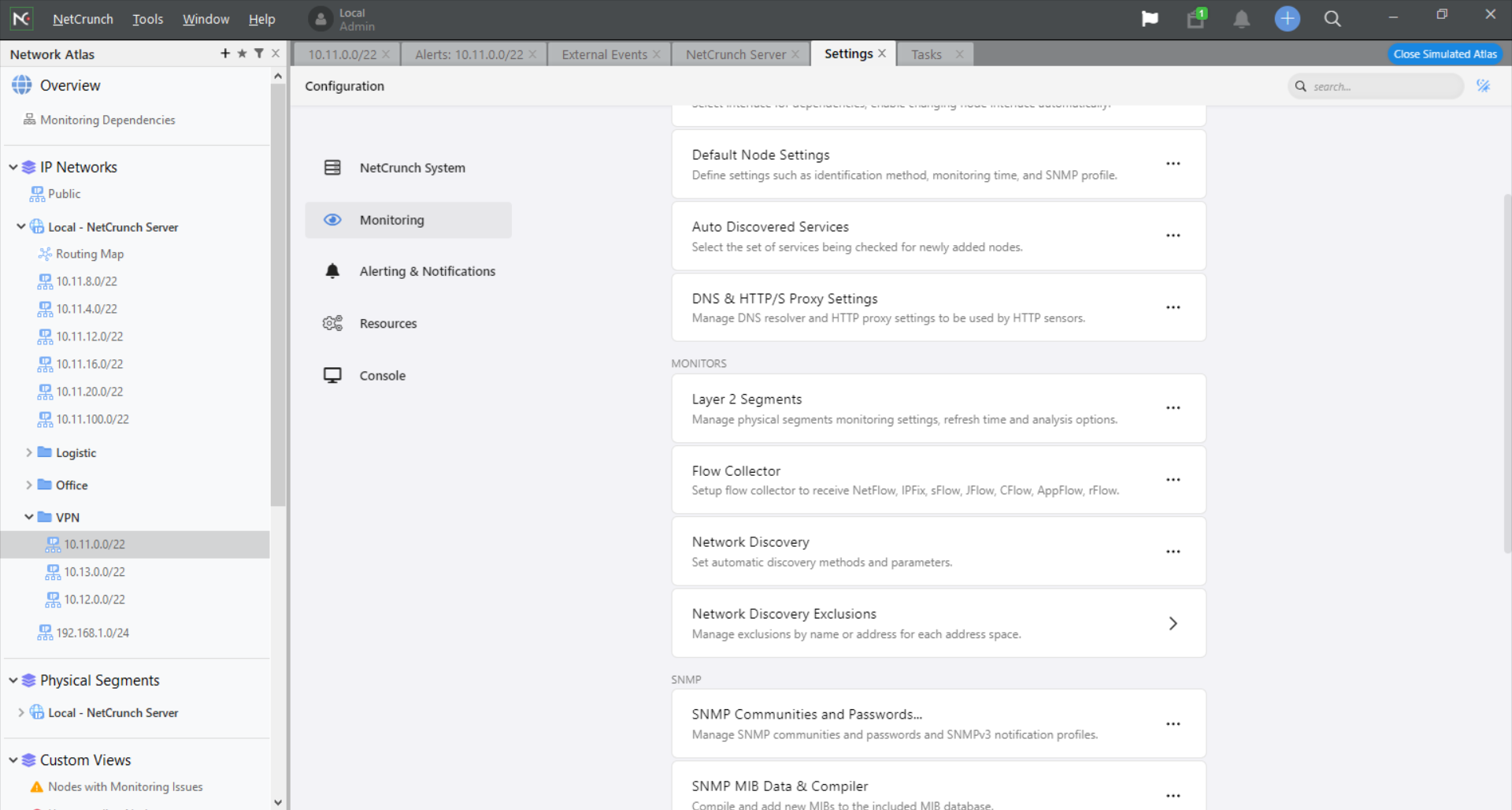This screenshot has width=1512, height=810.
Task: Open the Window menu
Action: (206, 19)
